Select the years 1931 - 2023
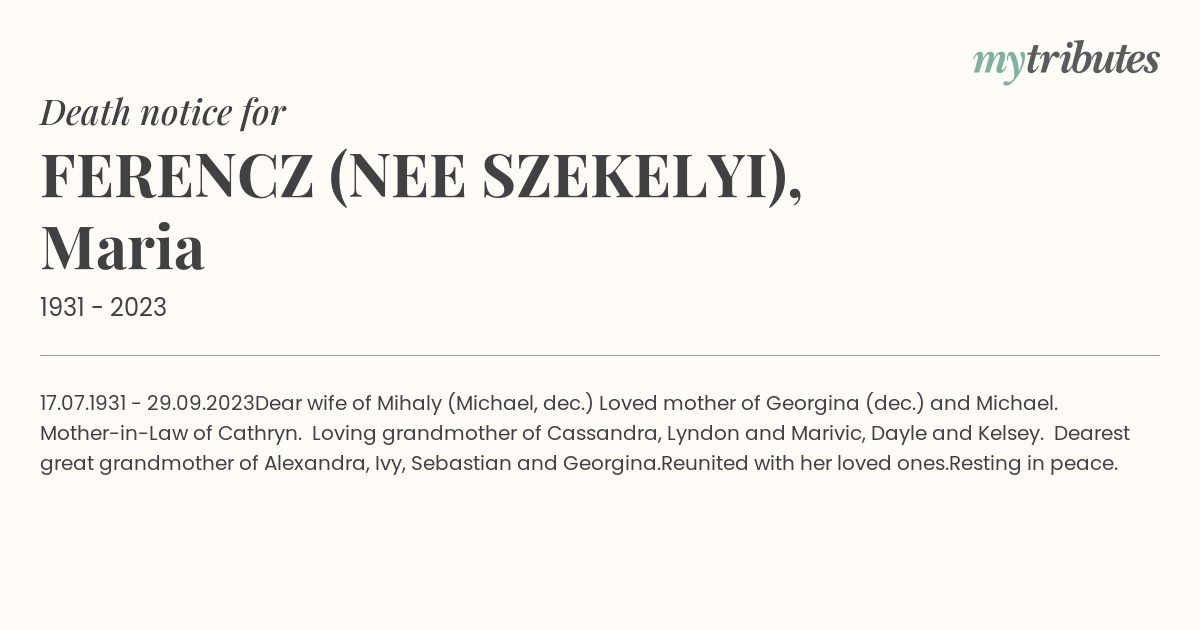Screen dimensions: 1200x630 pyautogui.click(x=103, y=307)
